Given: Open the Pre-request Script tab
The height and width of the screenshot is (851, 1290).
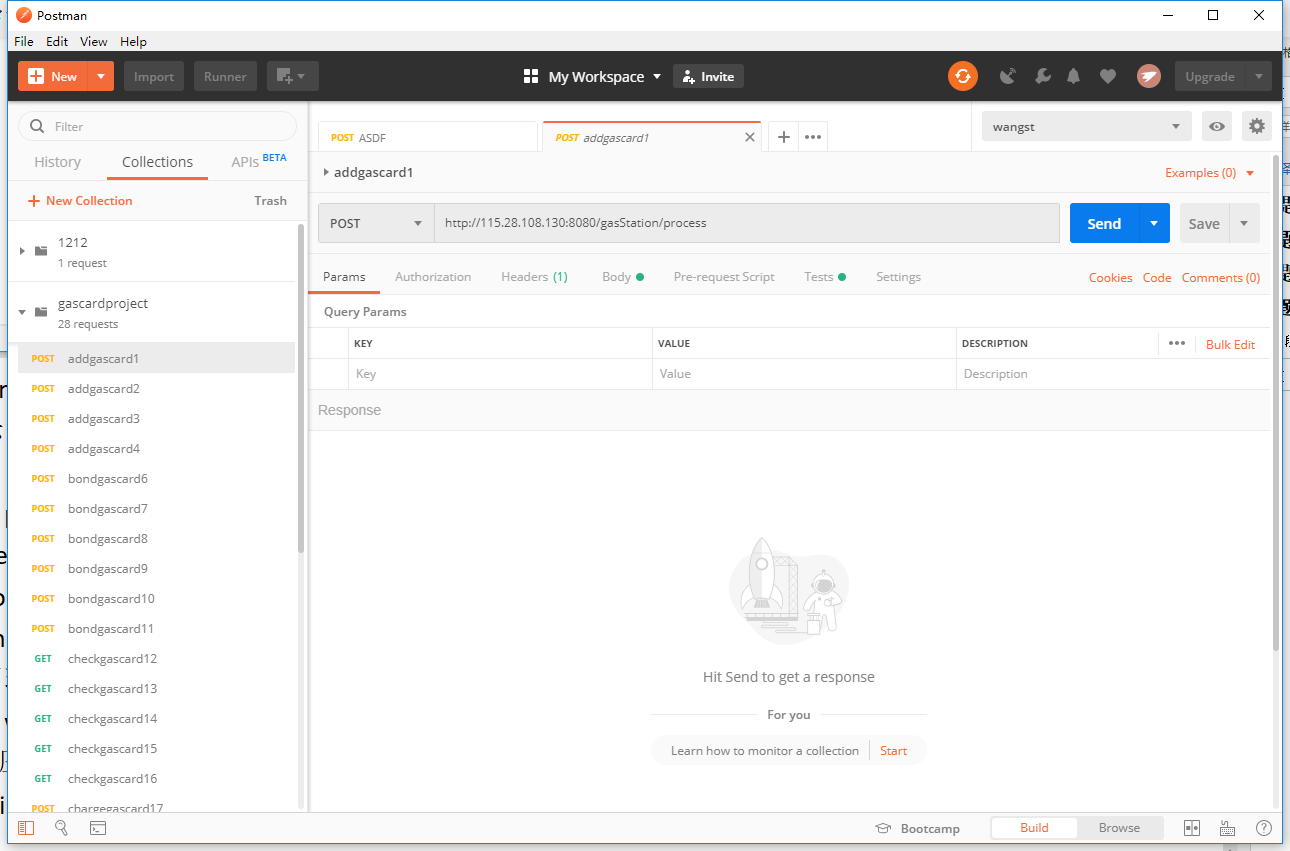Looking at the screenshot, I should coord(724,277).
